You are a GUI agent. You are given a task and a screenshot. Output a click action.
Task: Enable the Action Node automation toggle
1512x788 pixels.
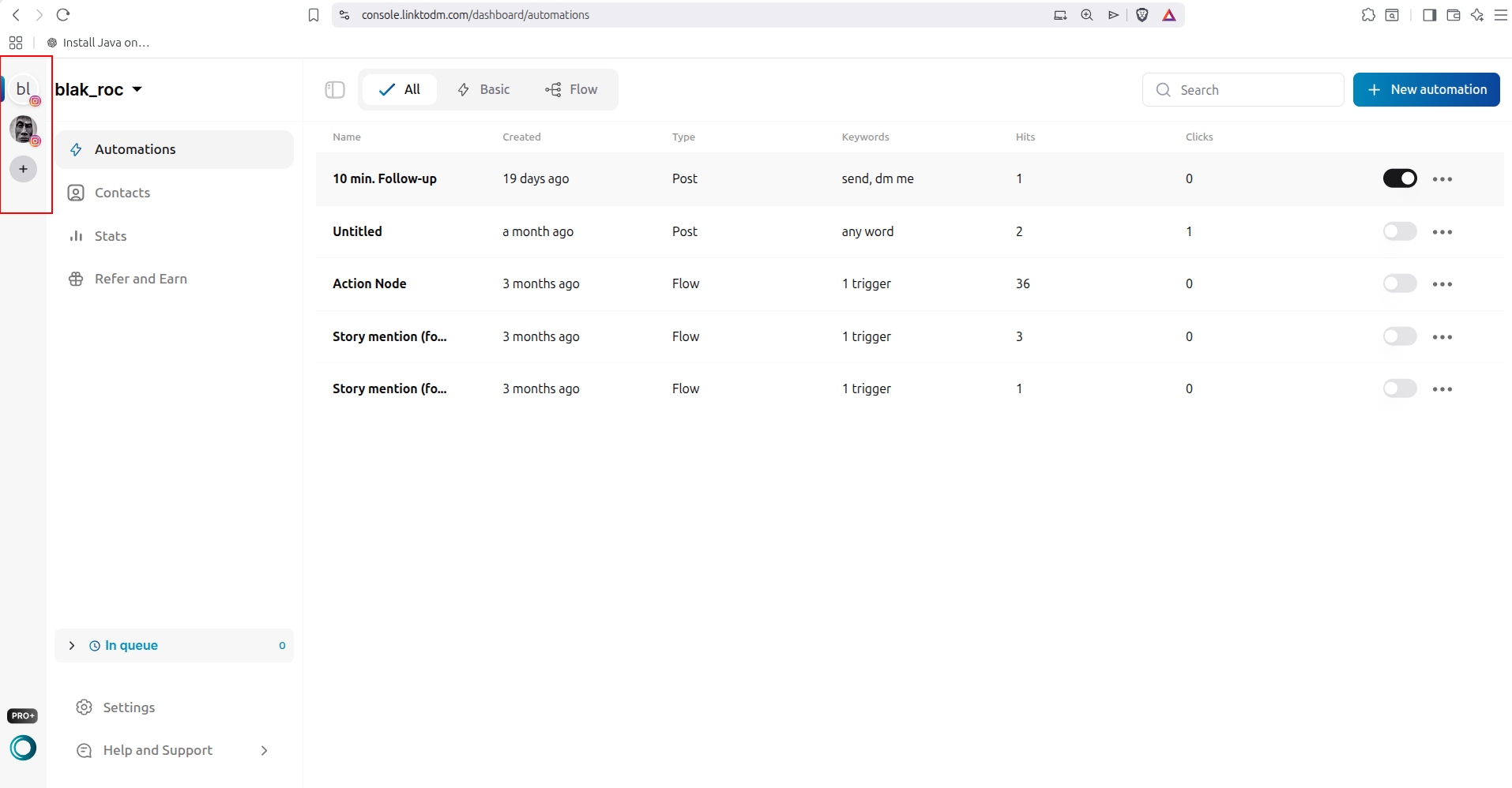click(1400, 283)
